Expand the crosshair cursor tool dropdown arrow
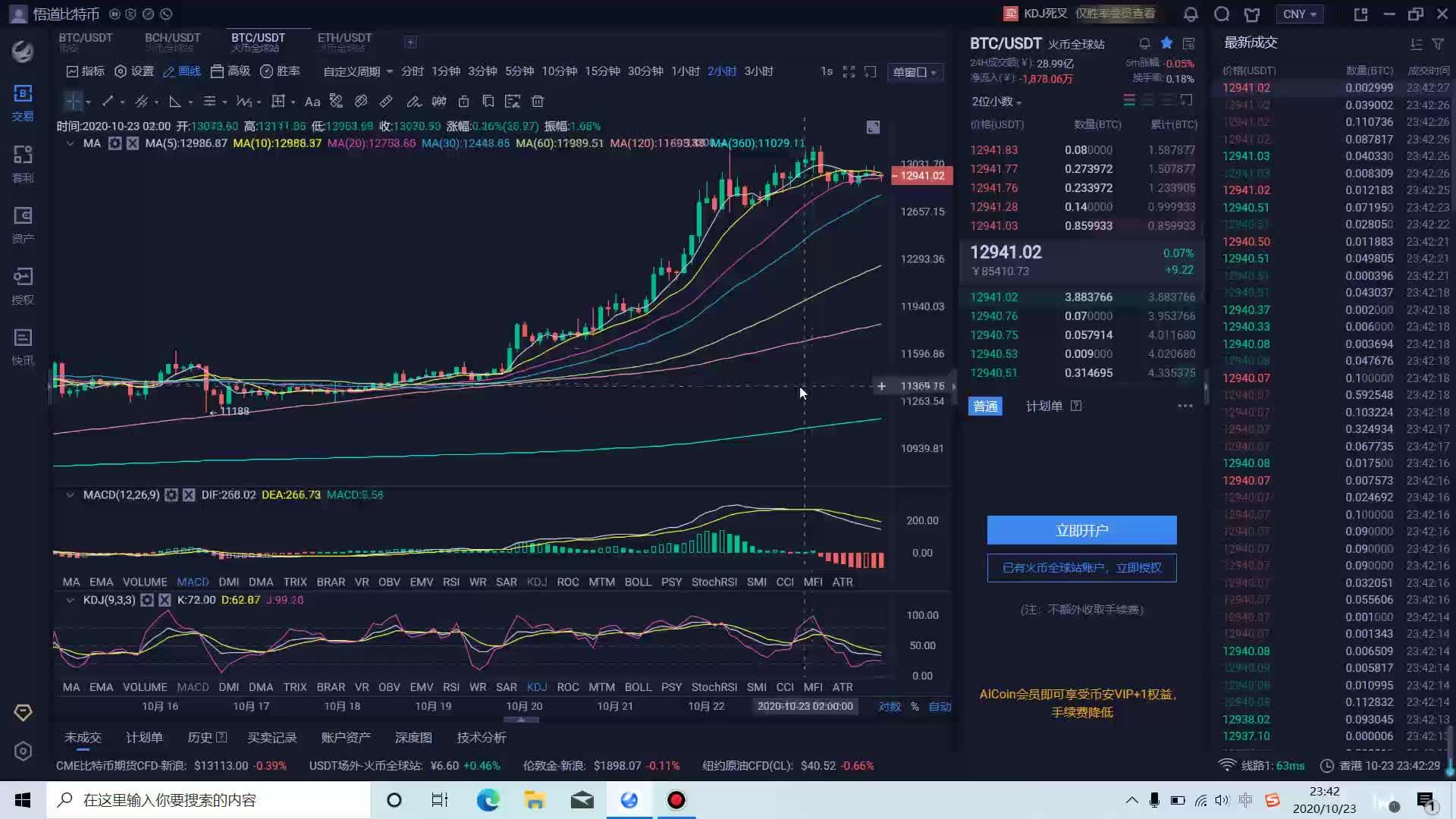Image resolution: width=1456 pixels, height=819 pixels. pos(88,102)
